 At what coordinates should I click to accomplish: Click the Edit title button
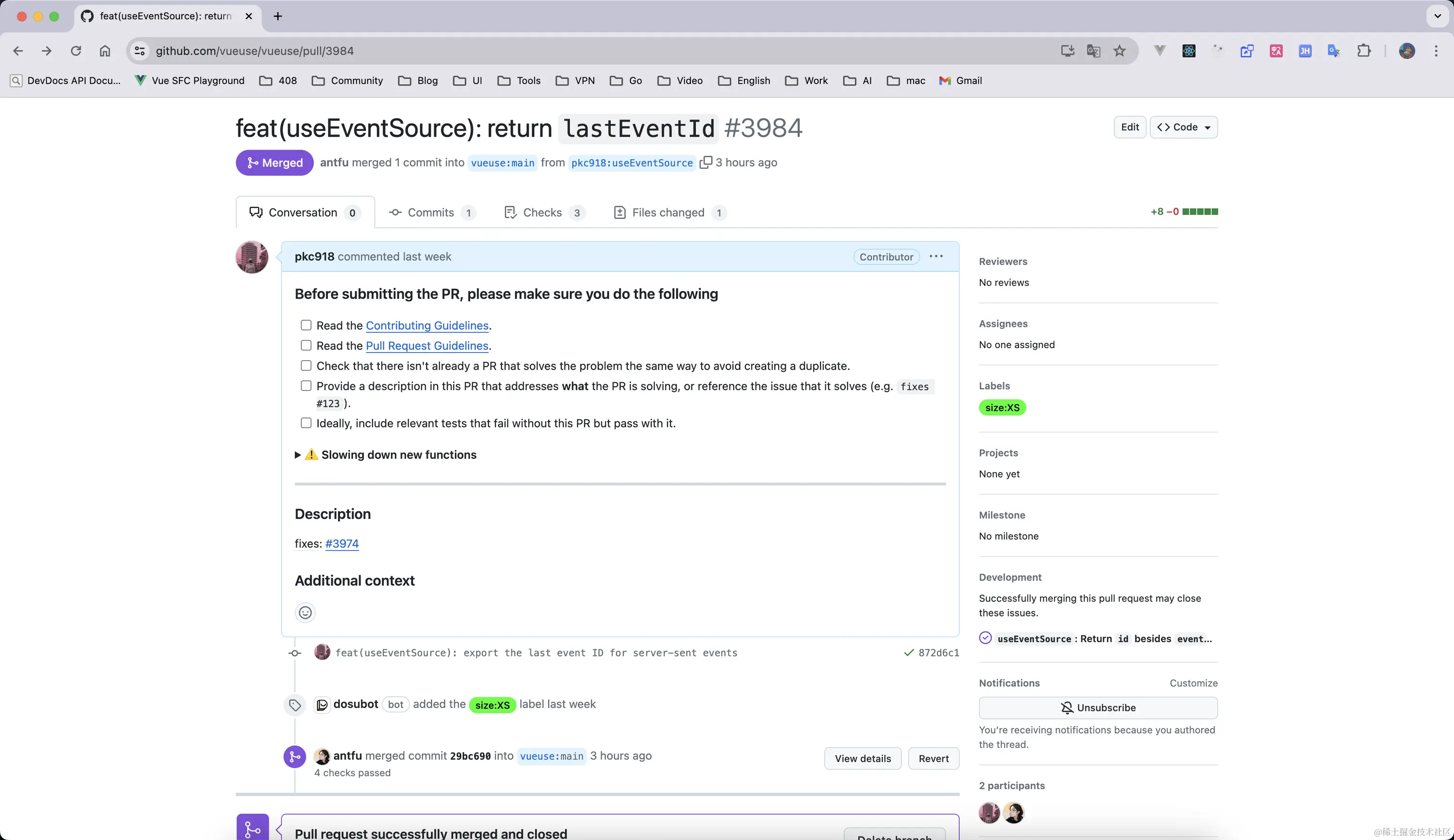(1129, 127)
